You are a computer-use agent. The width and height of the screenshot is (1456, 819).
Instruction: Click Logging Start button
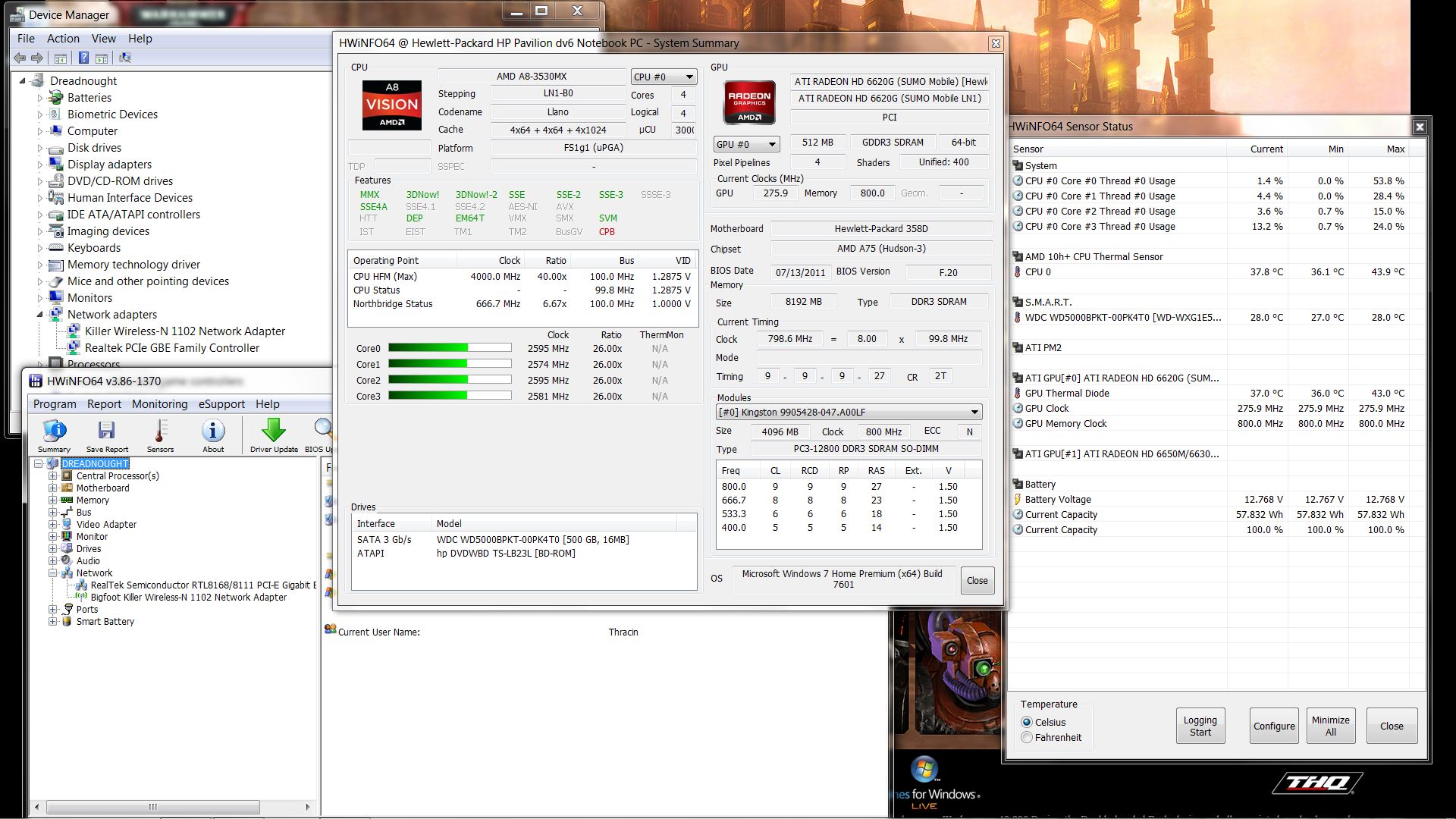[1200, 726]
